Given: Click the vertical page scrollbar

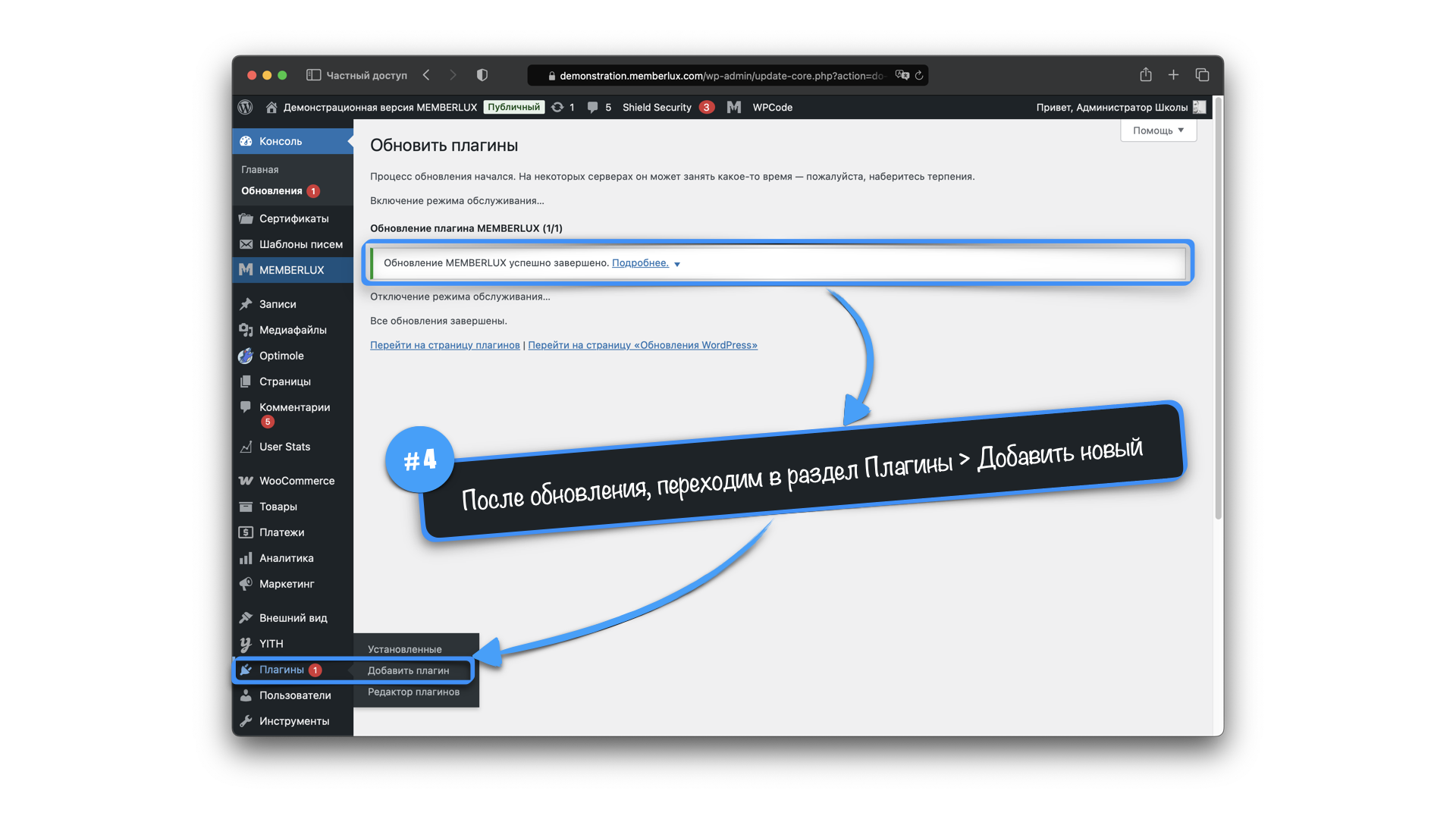Looking at the screenshot, I should [1218, 303].
